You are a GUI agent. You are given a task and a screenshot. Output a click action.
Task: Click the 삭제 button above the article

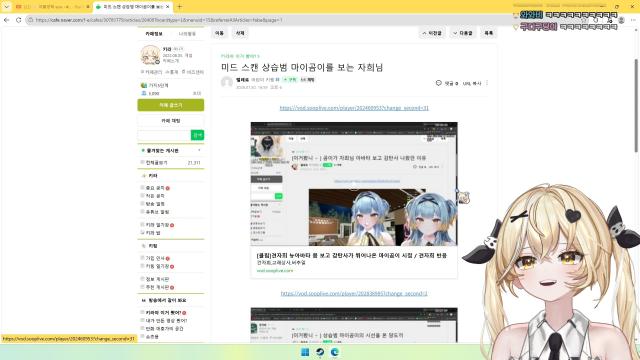pos(240,33)
